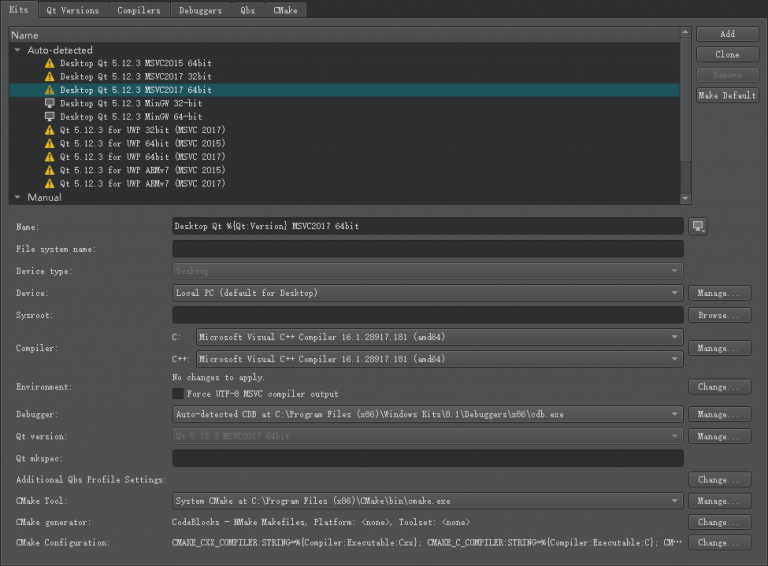768x566 pixels.
Task: Open the Device dropdown showing Local PC
Action: click(x=428, y=293)
